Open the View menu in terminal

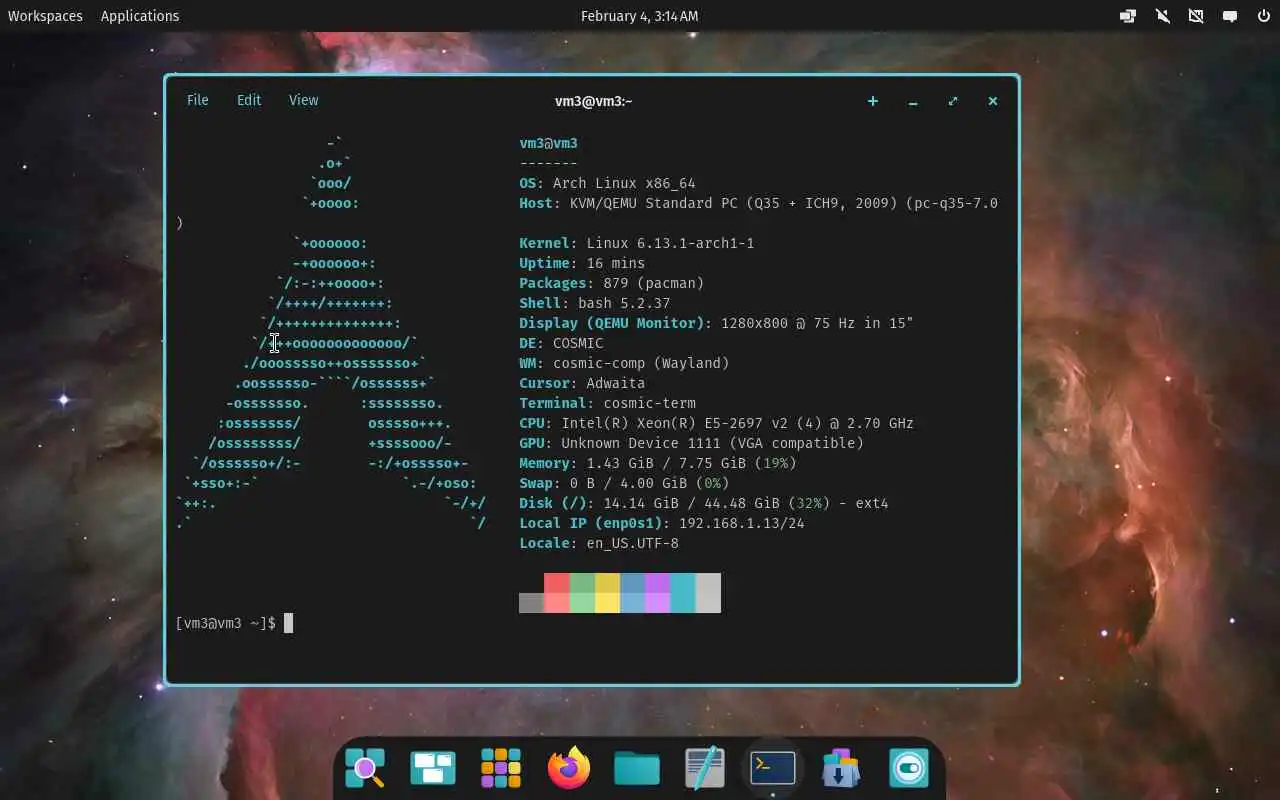[303, 100]
